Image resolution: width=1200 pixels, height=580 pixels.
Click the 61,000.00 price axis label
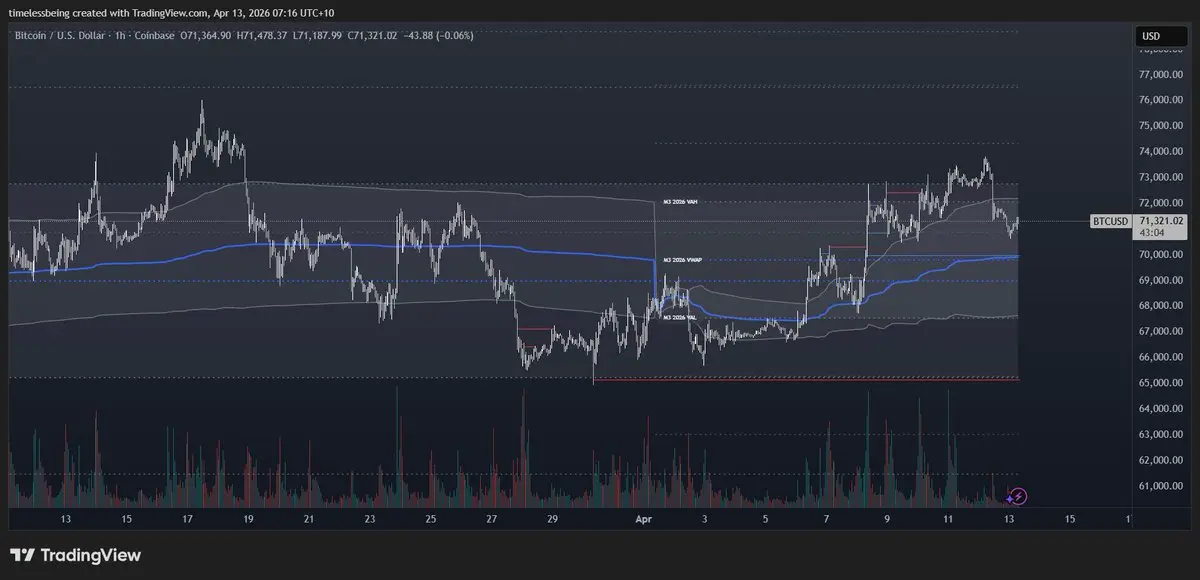(1160, 486)
